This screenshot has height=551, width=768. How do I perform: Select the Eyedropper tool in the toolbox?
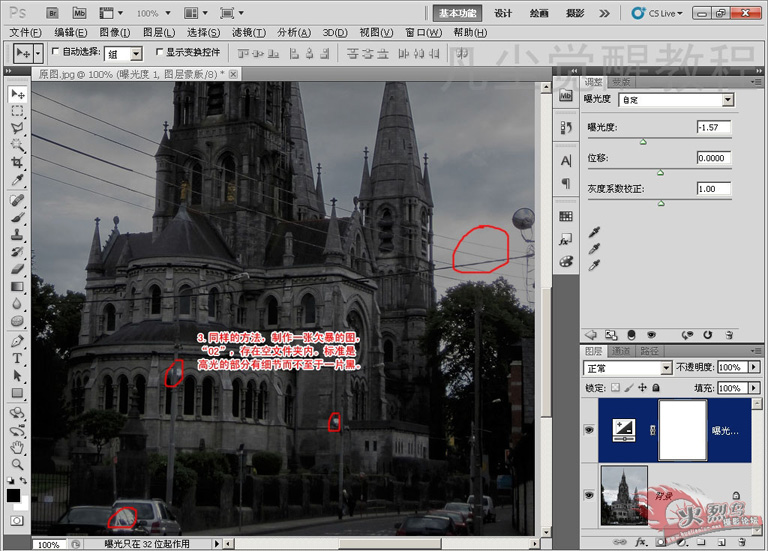pyautogui.click(x=18, y=179)
